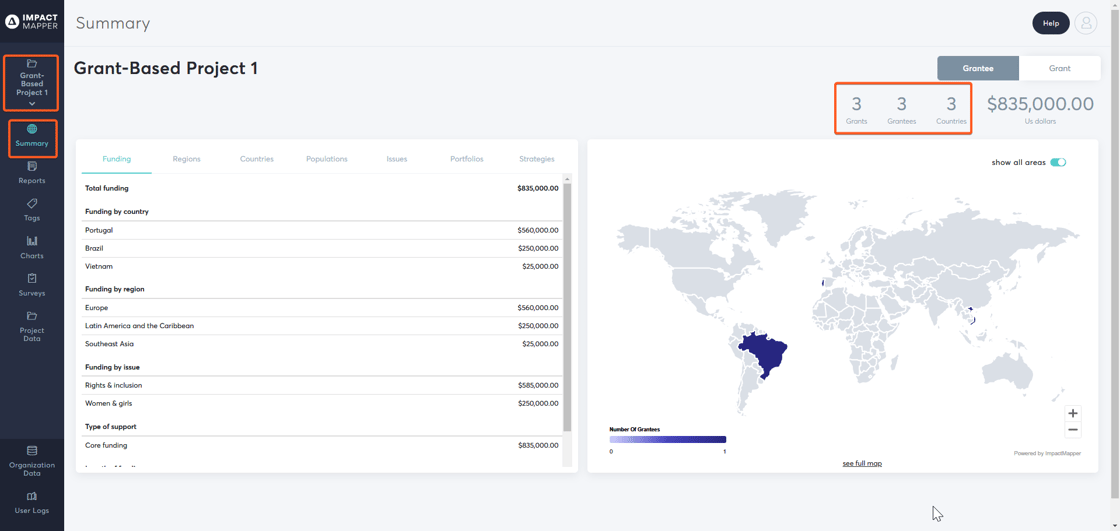Open Organization Data in sidebar

(x=32, y=460)
